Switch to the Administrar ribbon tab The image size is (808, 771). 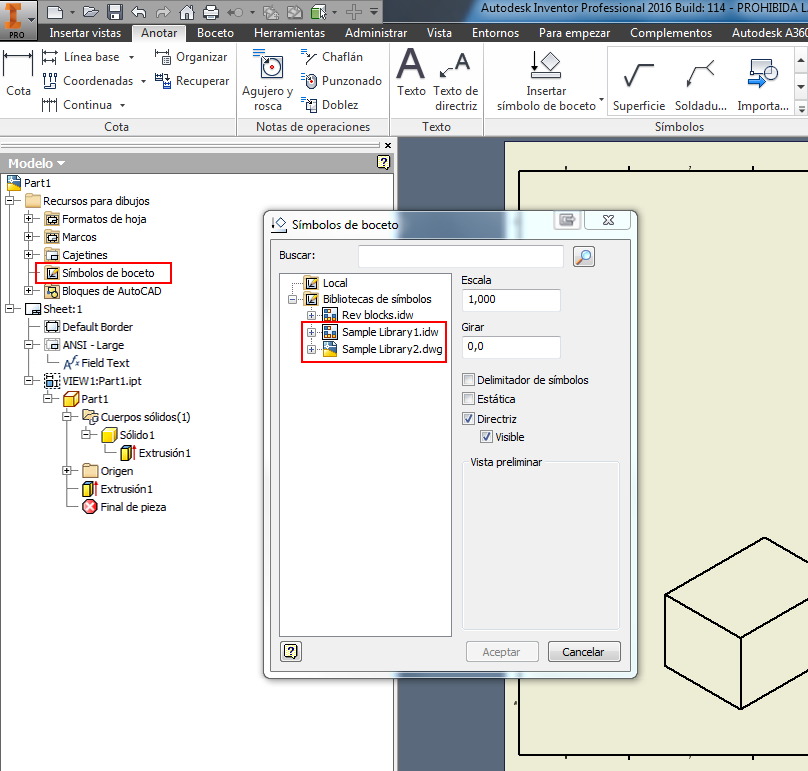(x=376, y=33)
